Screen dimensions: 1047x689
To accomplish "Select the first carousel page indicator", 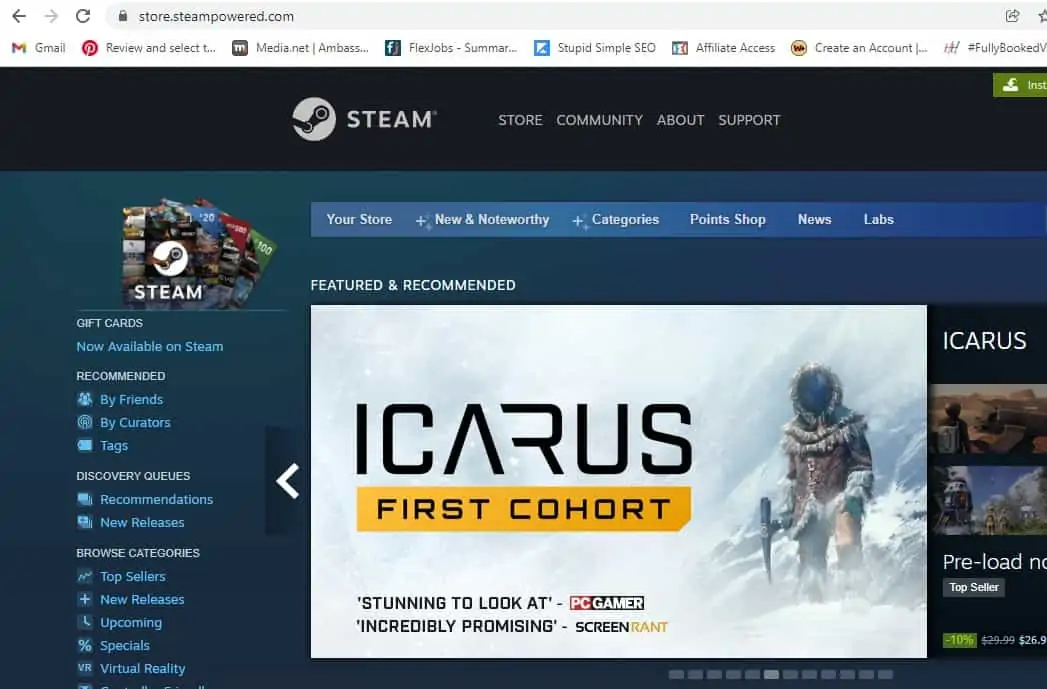I will (x=676, y=674).
